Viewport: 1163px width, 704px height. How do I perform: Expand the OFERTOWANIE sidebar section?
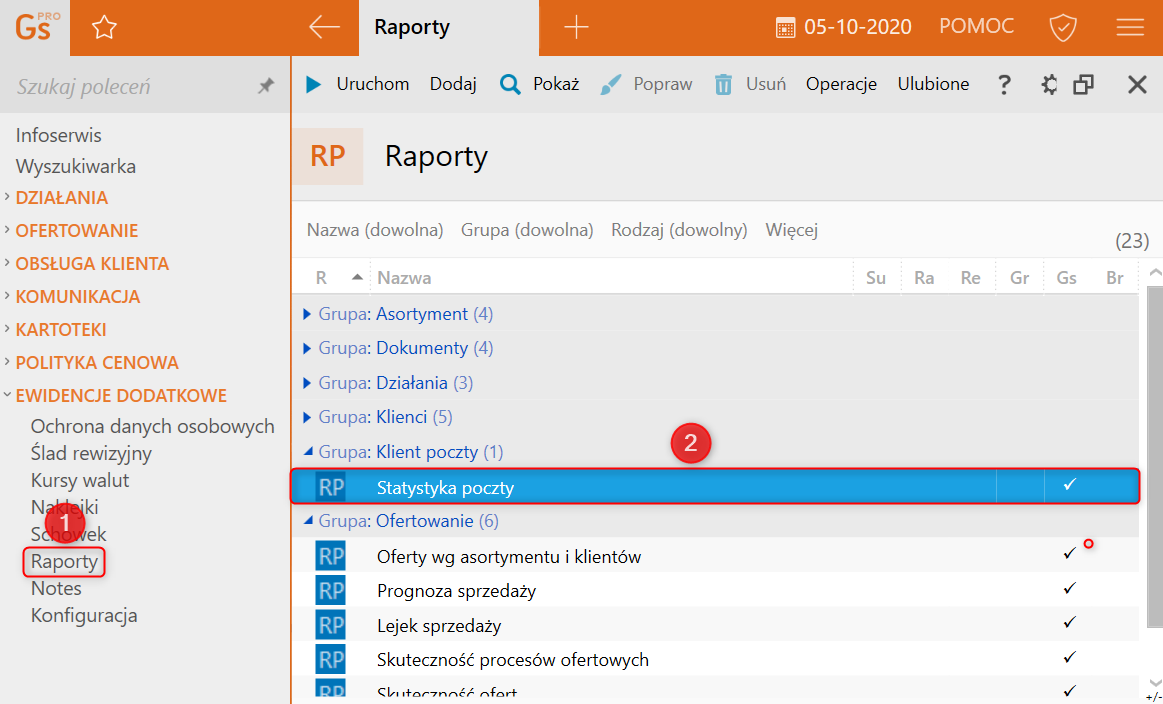(7, 229)
